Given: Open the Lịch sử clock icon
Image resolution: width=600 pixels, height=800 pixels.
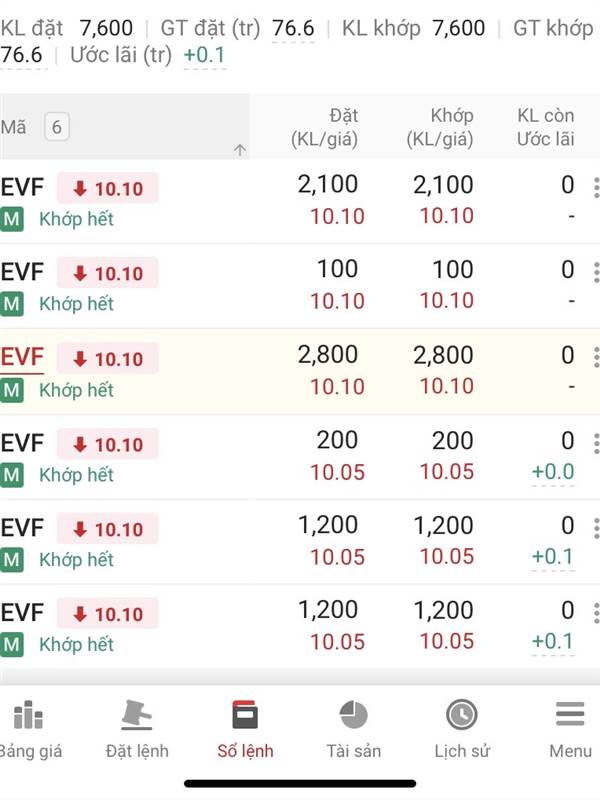Looking at the screenshot, I should point(461,716).
